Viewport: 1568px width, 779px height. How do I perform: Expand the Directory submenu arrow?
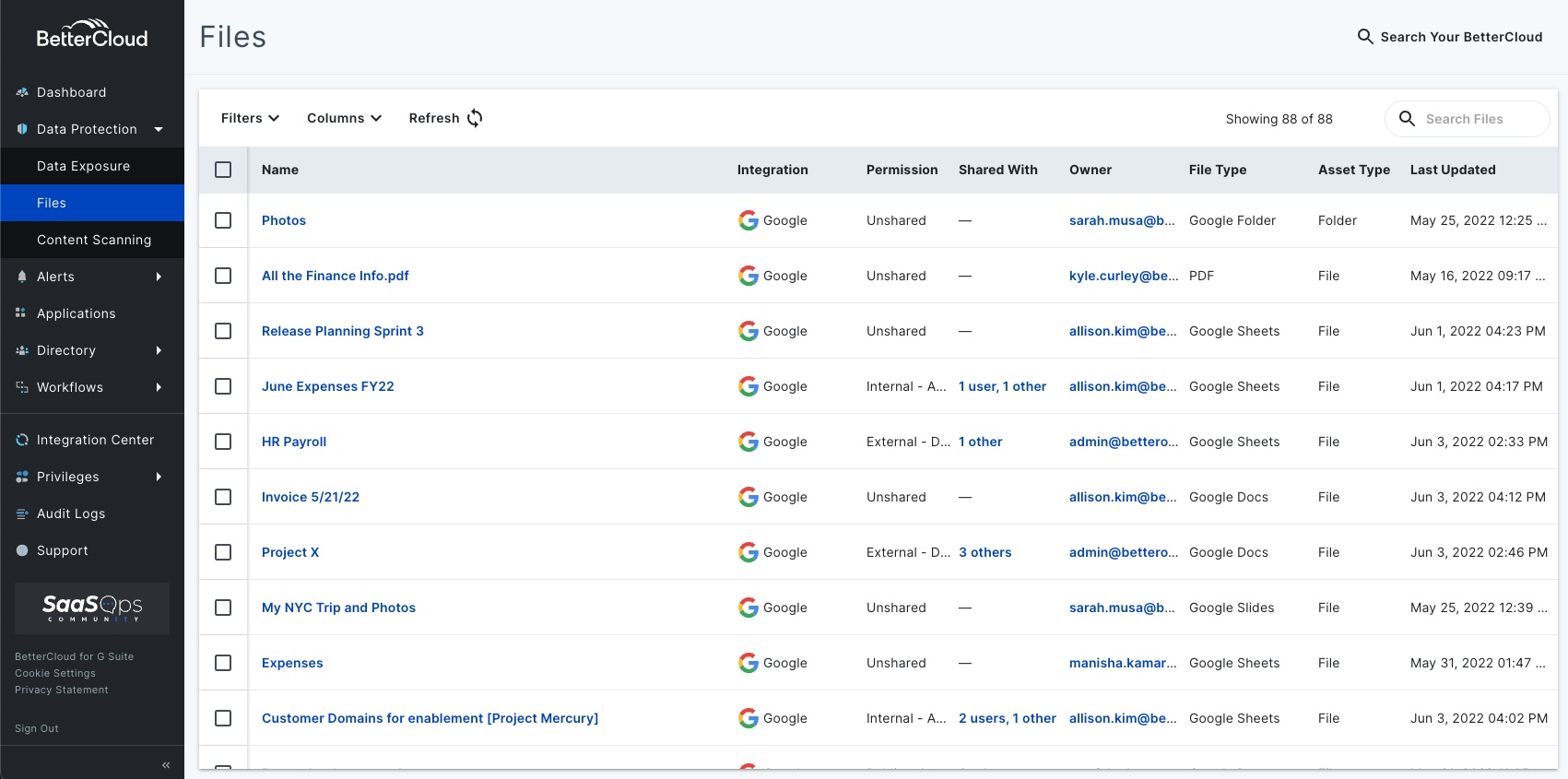pos(159,350)
